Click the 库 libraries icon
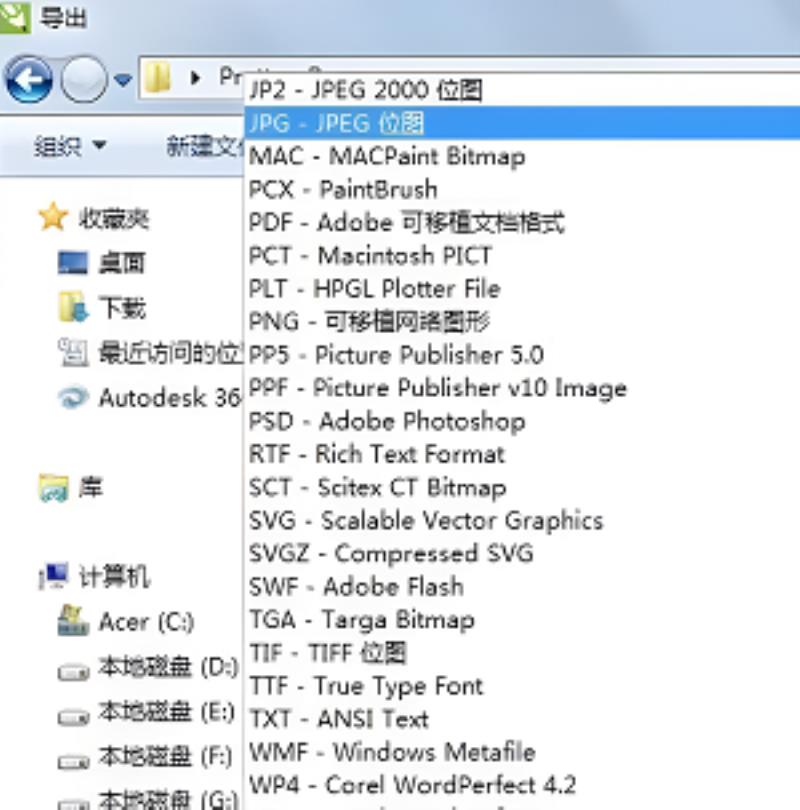The image size is (800, 810). coord(54,488)
